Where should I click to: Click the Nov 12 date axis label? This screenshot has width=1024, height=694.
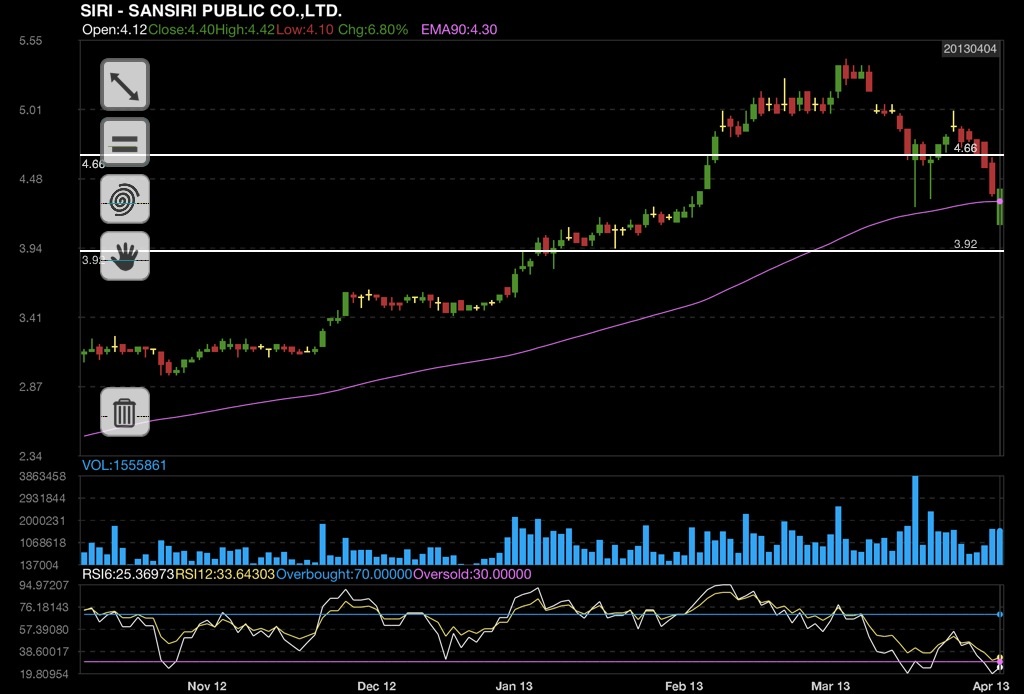tap(207, 686)
